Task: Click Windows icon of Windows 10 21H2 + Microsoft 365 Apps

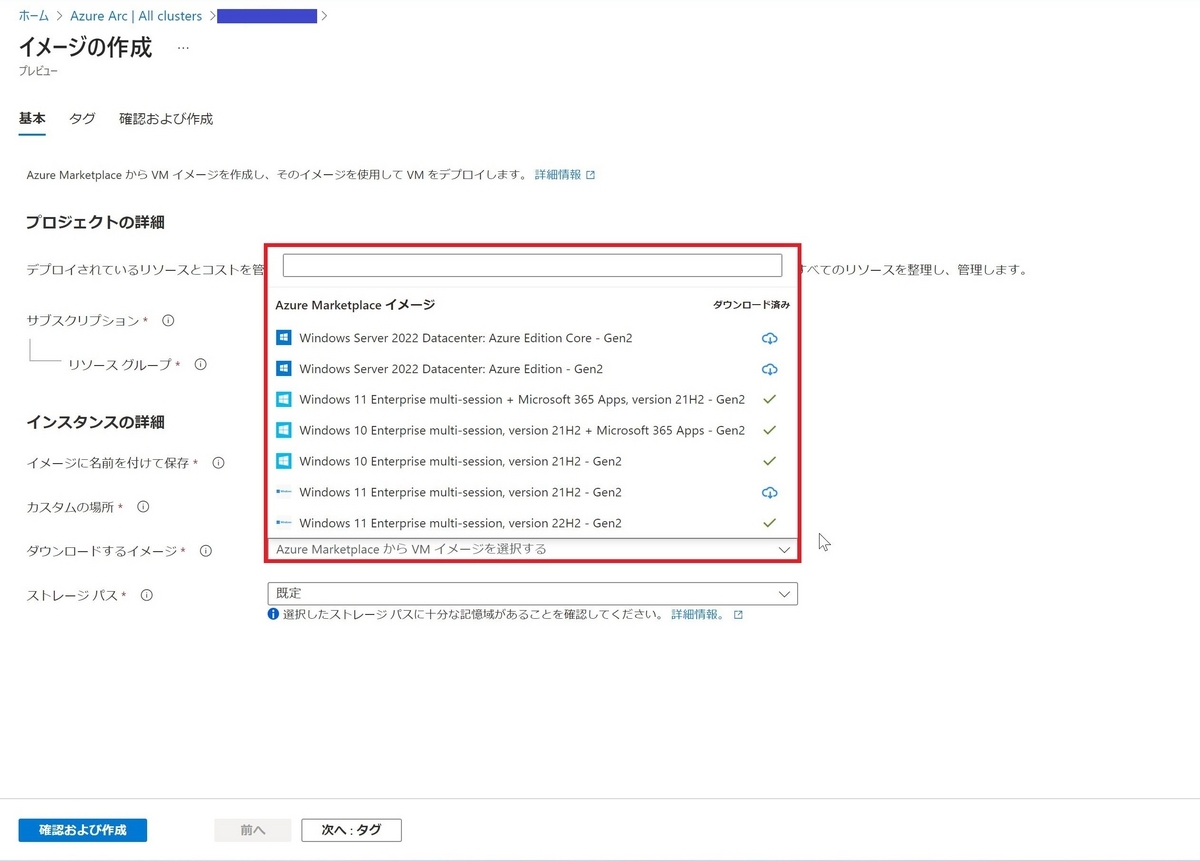Action: [283, 430]
